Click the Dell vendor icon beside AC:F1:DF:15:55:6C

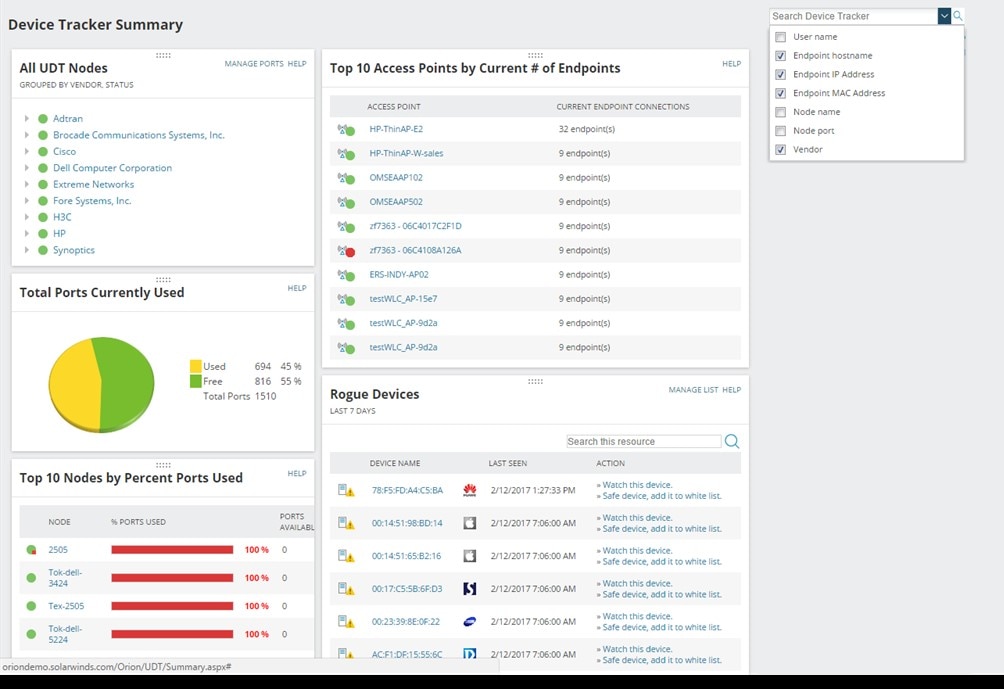pyautogui.click(x=470, y=654)
